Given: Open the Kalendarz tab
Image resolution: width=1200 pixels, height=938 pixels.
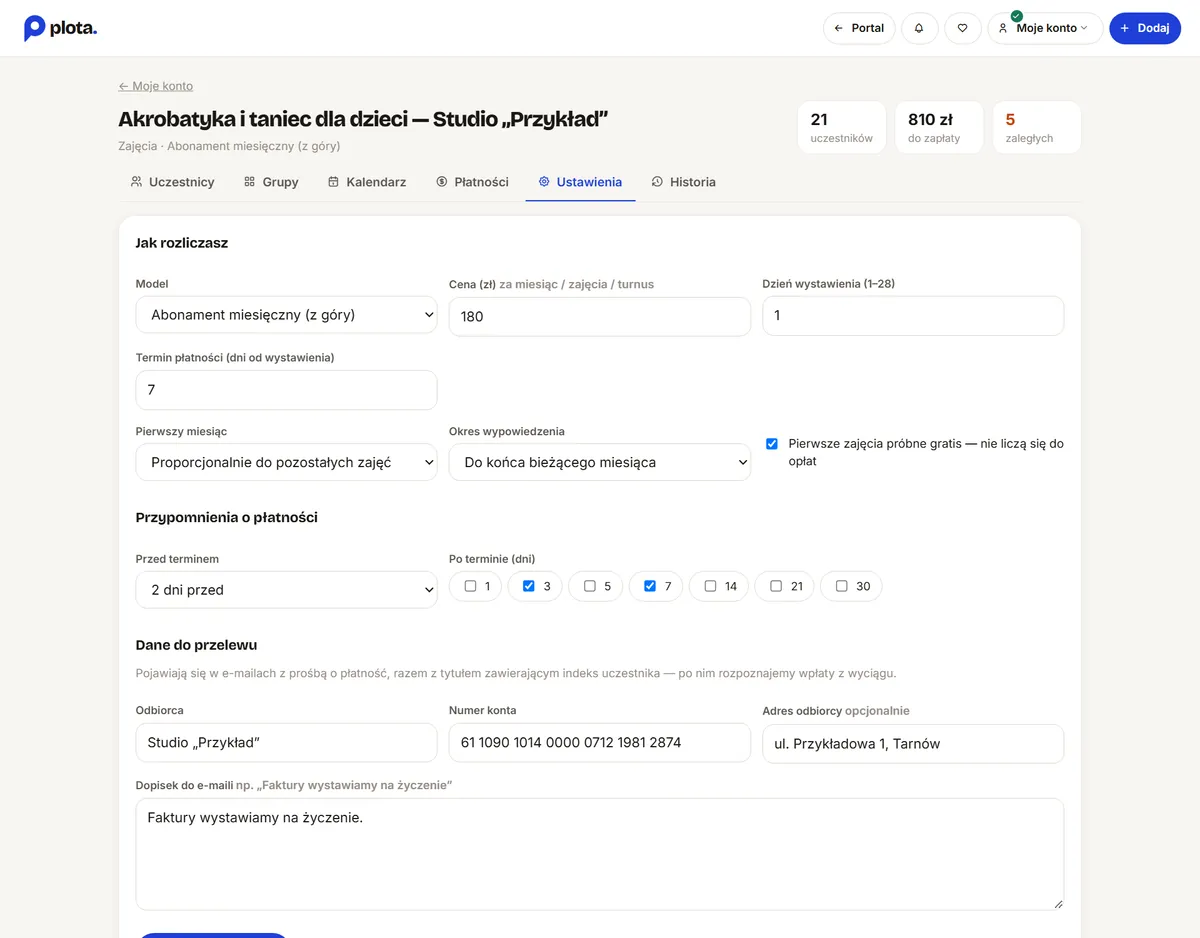Looking at the screenshot, I should pyautogui.click(x=367, y=182).
